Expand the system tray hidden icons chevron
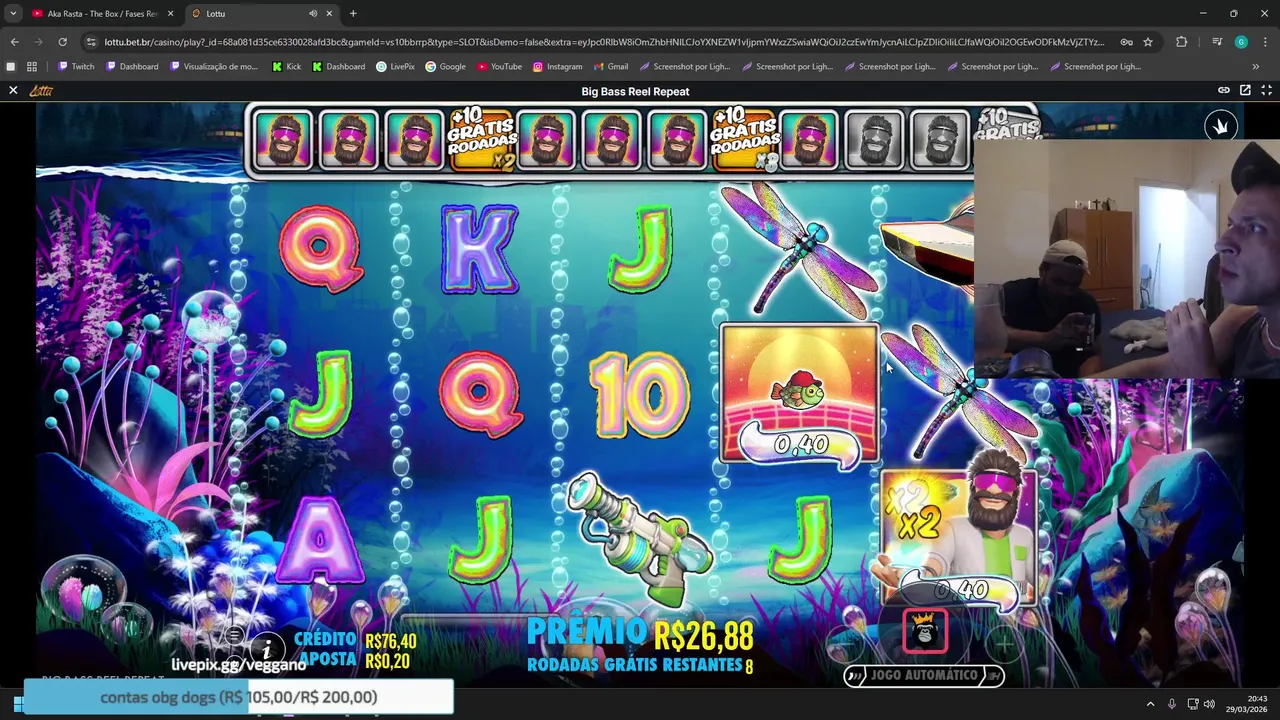 click(x=1150, y=704)
